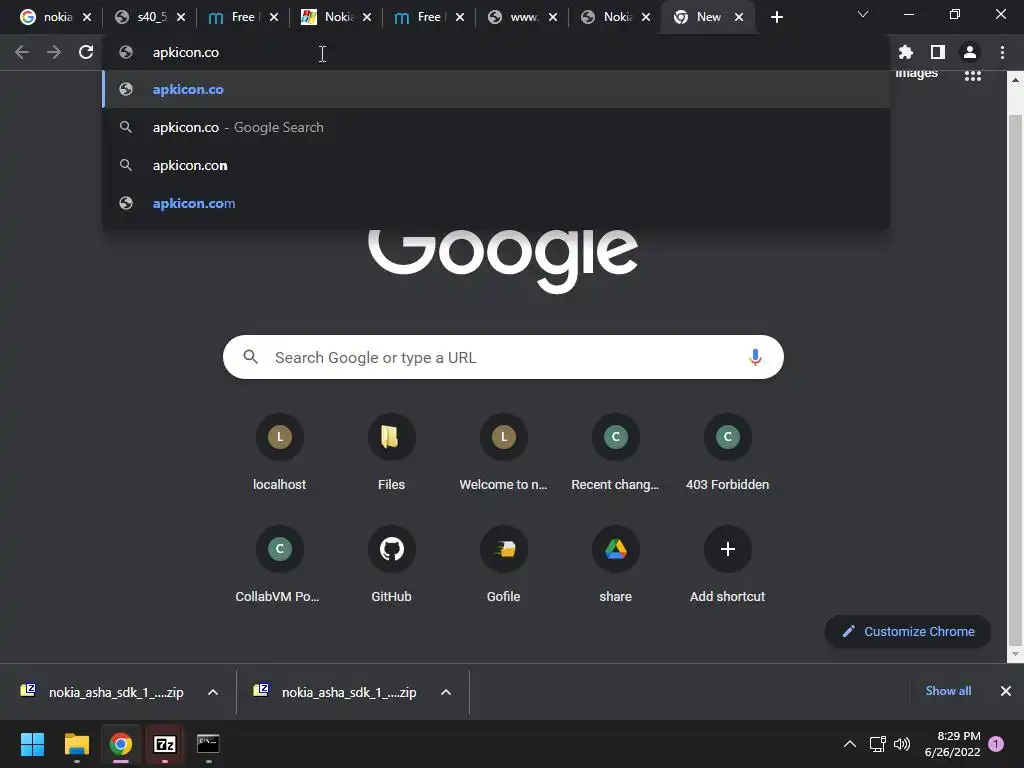1024x768 pixels.
Task: Open the Google Drive share shortcut
Action: pyautogui.click(x=615, y=566)
